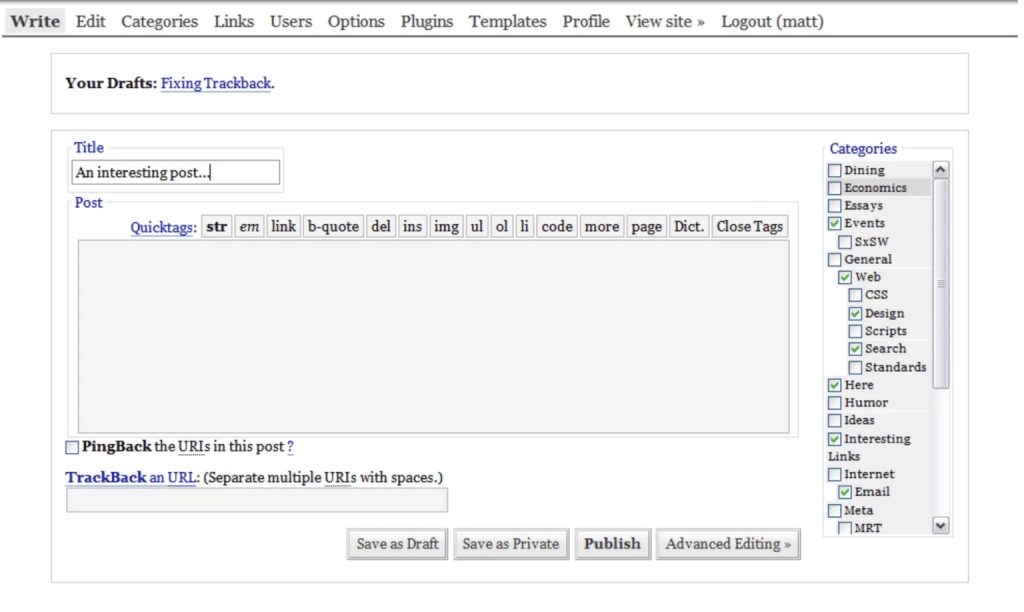The height and width of the screenshot is (612, 1024).
Task: Click "Advanced Editing »" to expand editing options
Action: pyautogui.click(x=728, y=544)
